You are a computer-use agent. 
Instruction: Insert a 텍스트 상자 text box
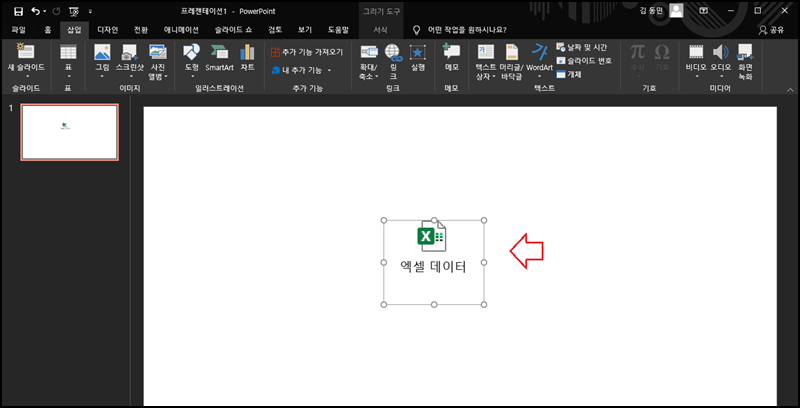(x=485, y=61)
